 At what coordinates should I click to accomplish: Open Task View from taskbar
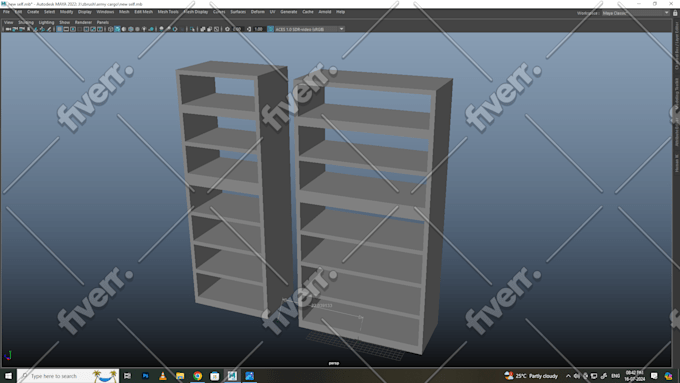coord(128,376)
